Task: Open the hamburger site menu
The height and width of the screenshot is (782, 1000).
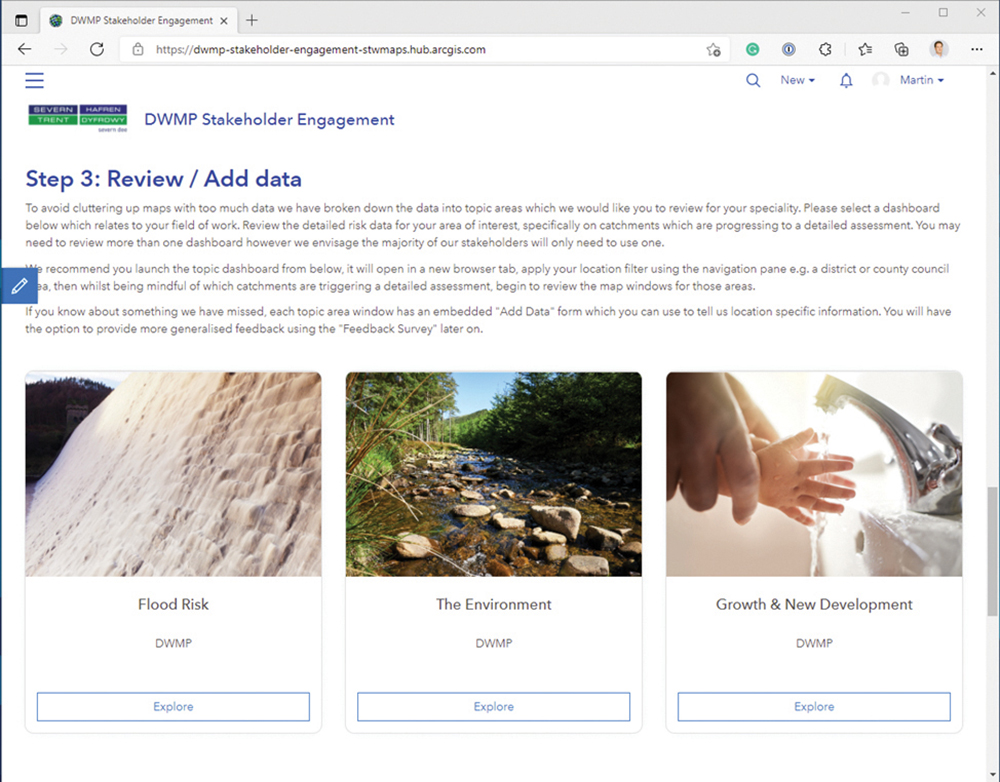Action: [34, 81]
